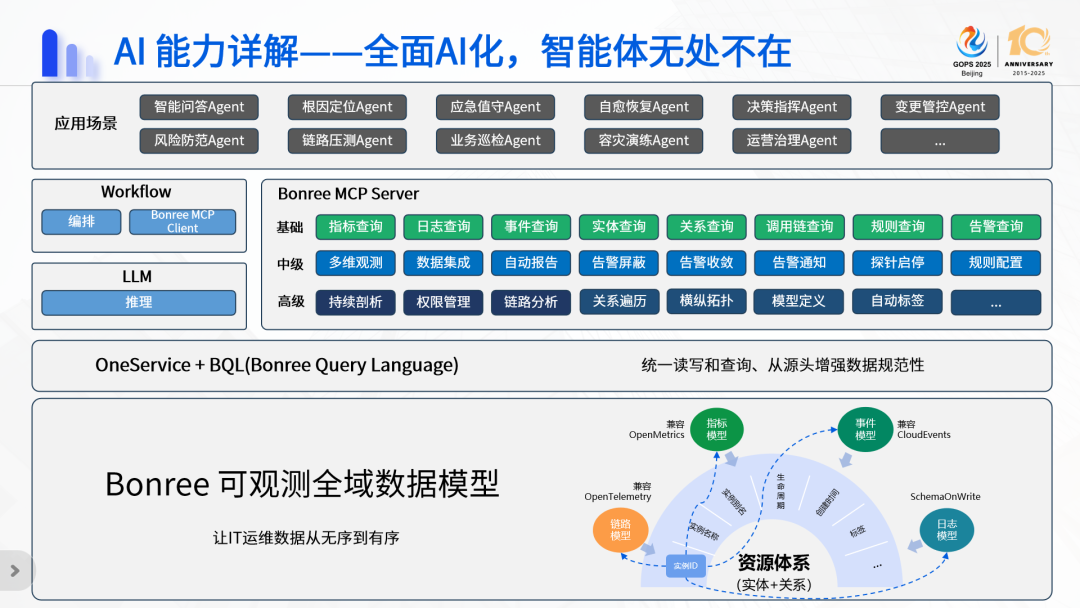
Task: Choose the dark 持续剖析 box
Action: [355, 302]
